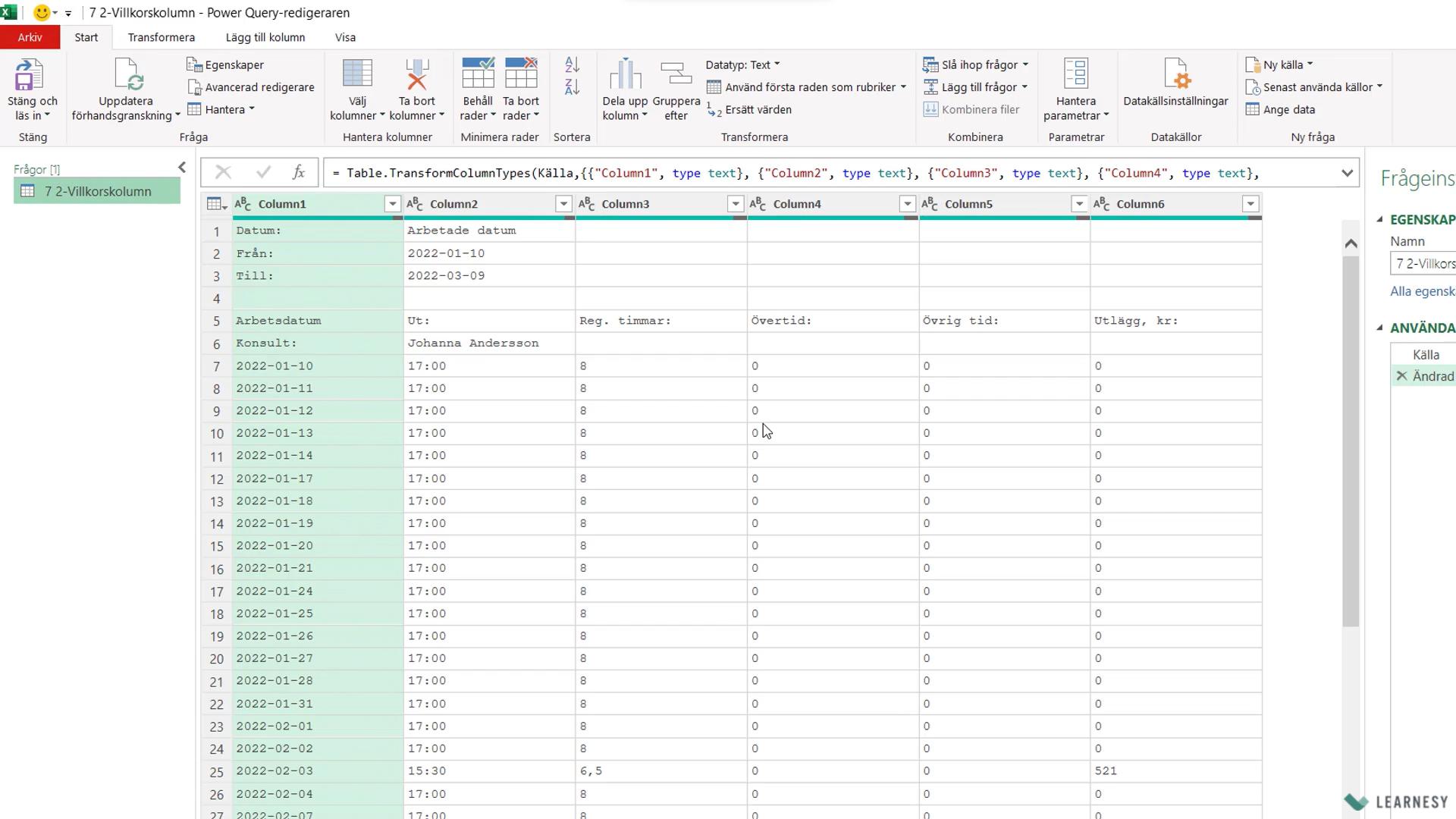Expand the formula bar
Screen dimensions: 1456x819
click(x=1348, y=173)
